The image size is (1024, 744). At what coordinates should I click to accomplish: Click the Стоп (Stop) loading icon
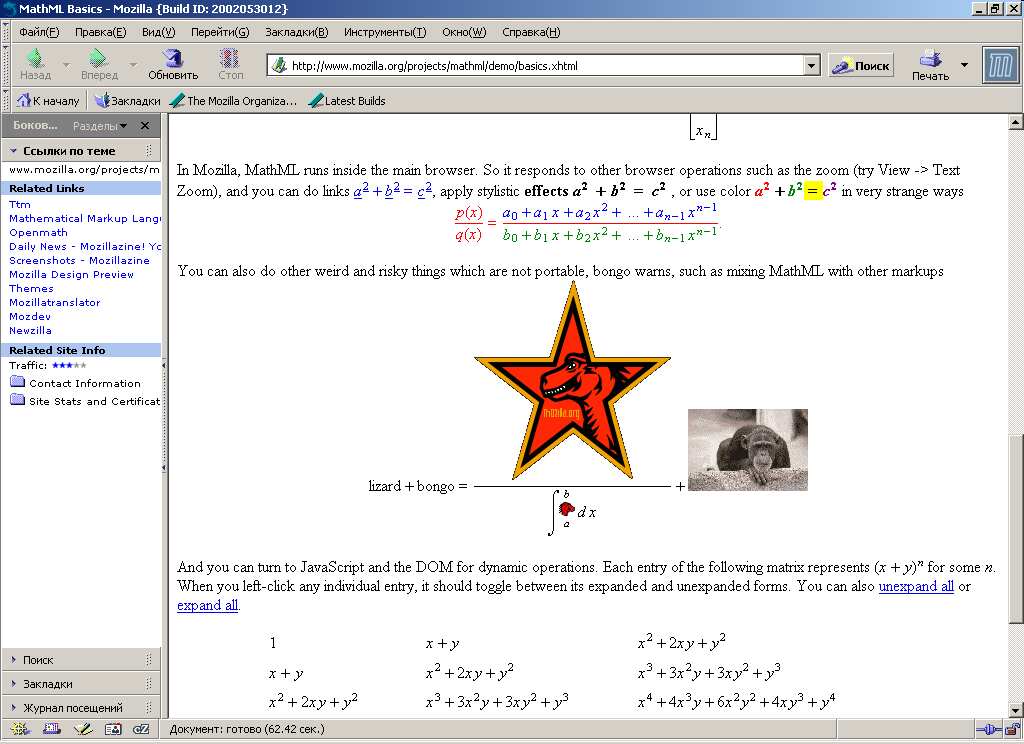(x=230, y=64)
